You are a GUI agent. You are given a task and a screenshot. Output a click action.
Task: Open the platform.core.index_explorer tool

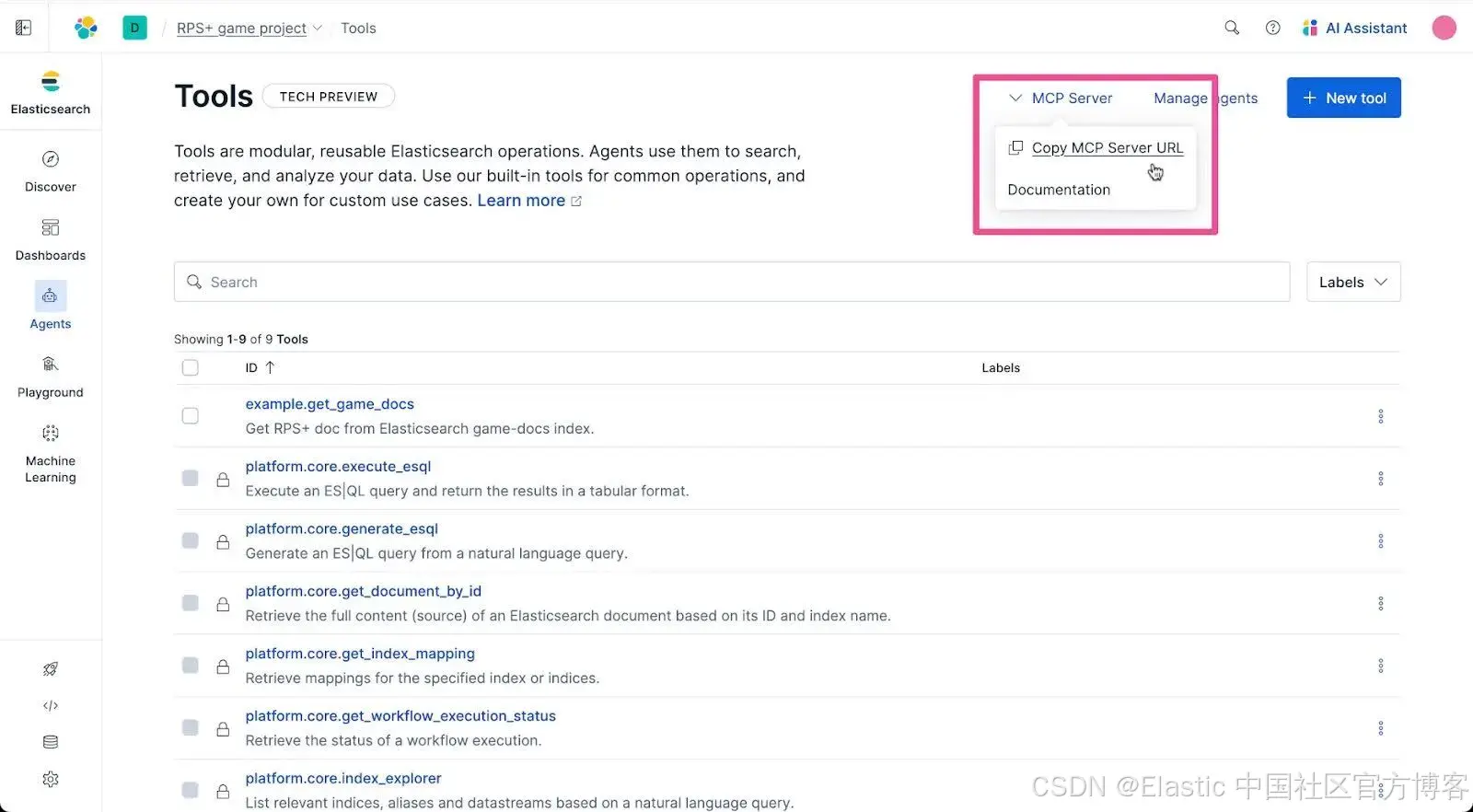tap(343, 778)
